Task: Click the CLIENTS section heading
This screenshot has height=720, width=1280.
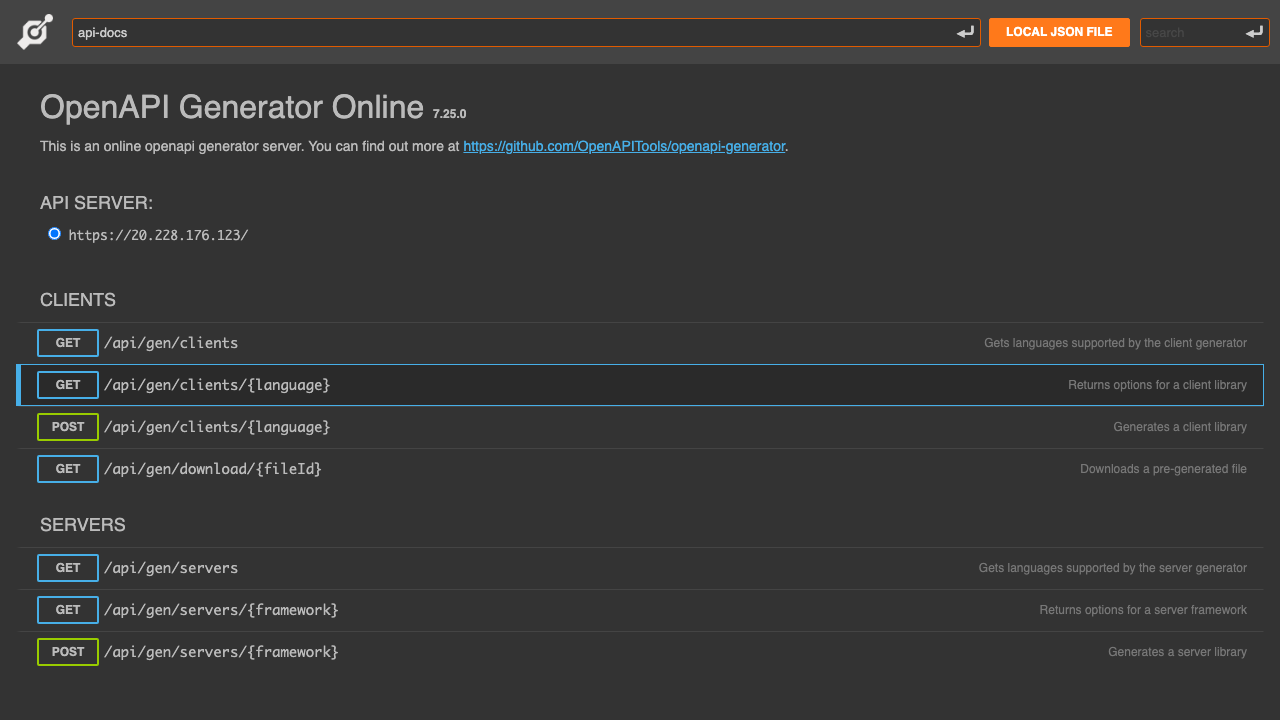Action: coord(78,300)
